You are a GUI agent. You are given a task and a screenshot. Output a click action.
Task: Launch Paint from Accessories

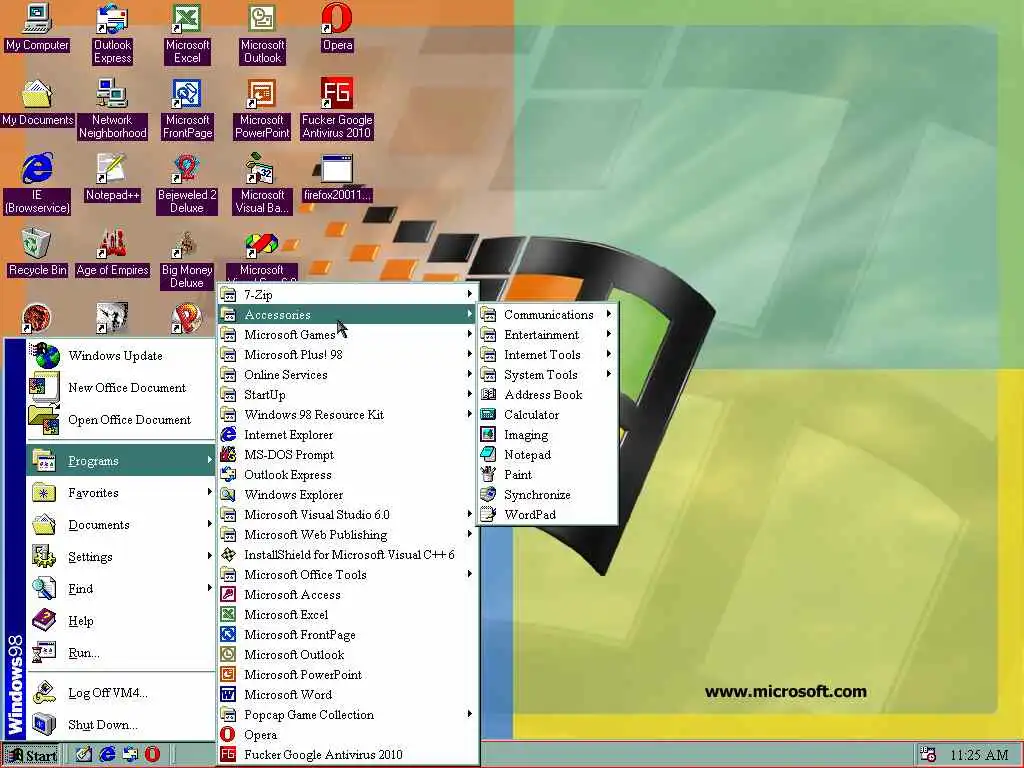547,475
